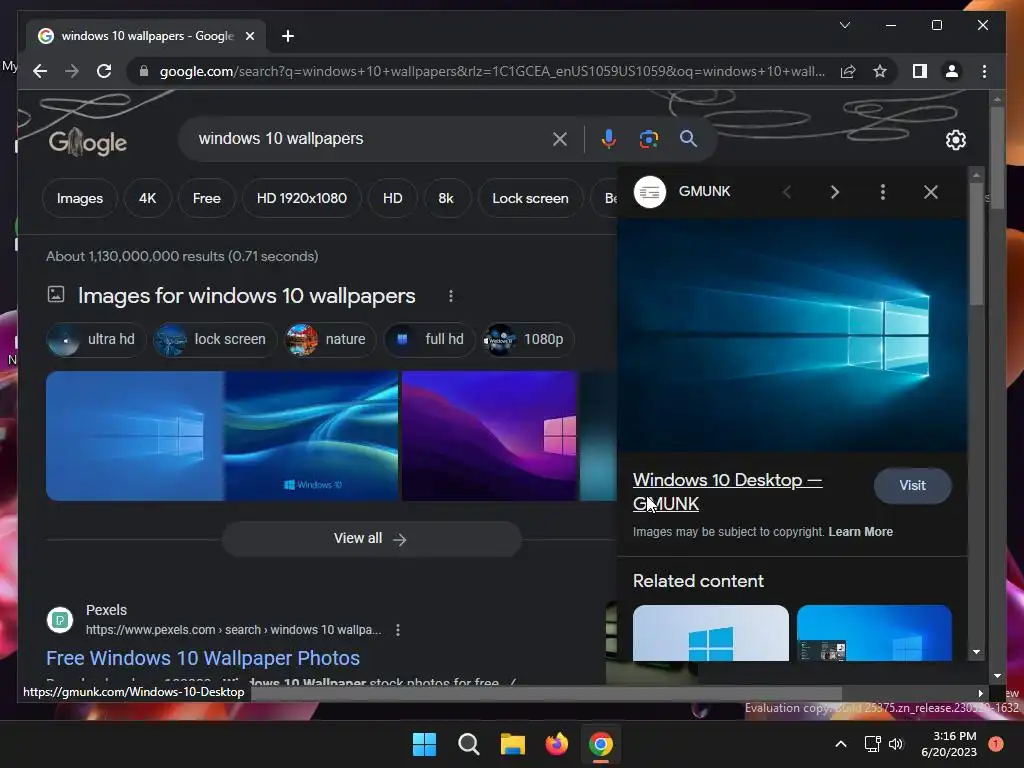Launch Firefox from the taskbar

(556, 744)
